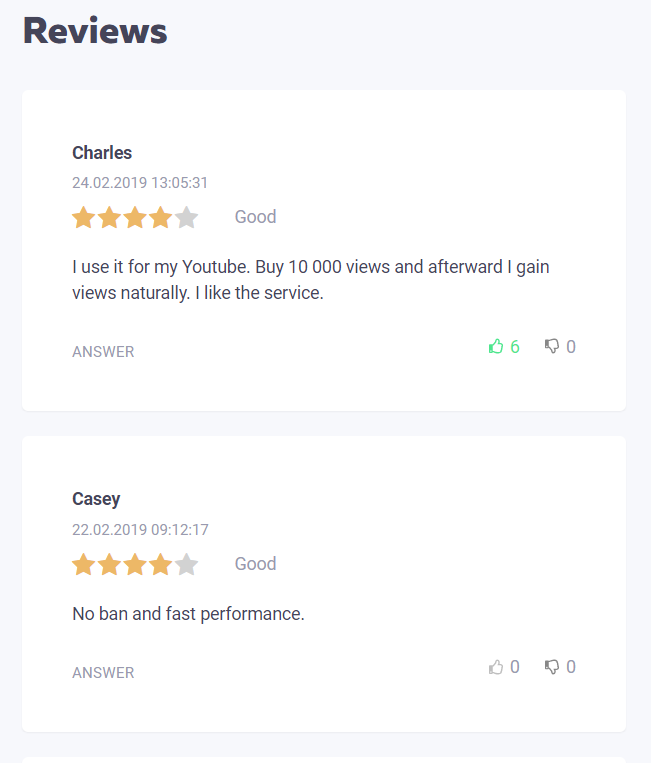The width and height of the screenshot is (651, 763).
Task: Click the gray fifth star in Casey's rating
Action: (x=187, y=565)
